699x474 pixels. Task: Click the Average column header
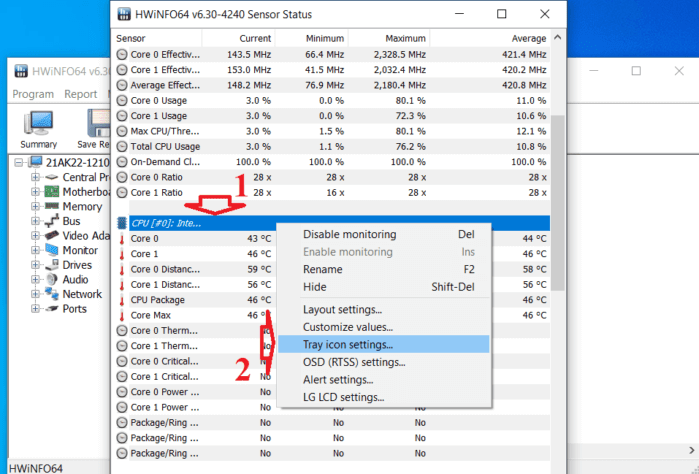coord(490,38)
